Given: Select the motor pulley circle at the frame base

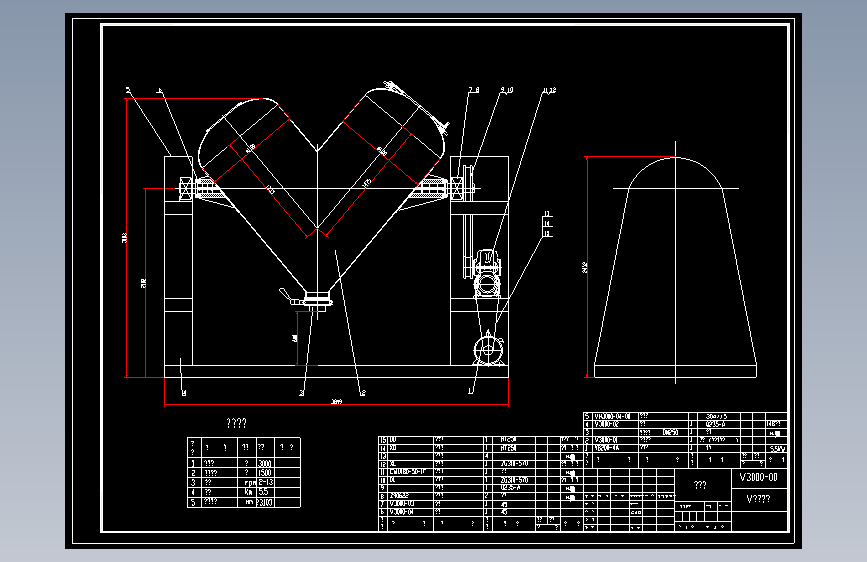Looking at the screenshot, I should point(488,350).
